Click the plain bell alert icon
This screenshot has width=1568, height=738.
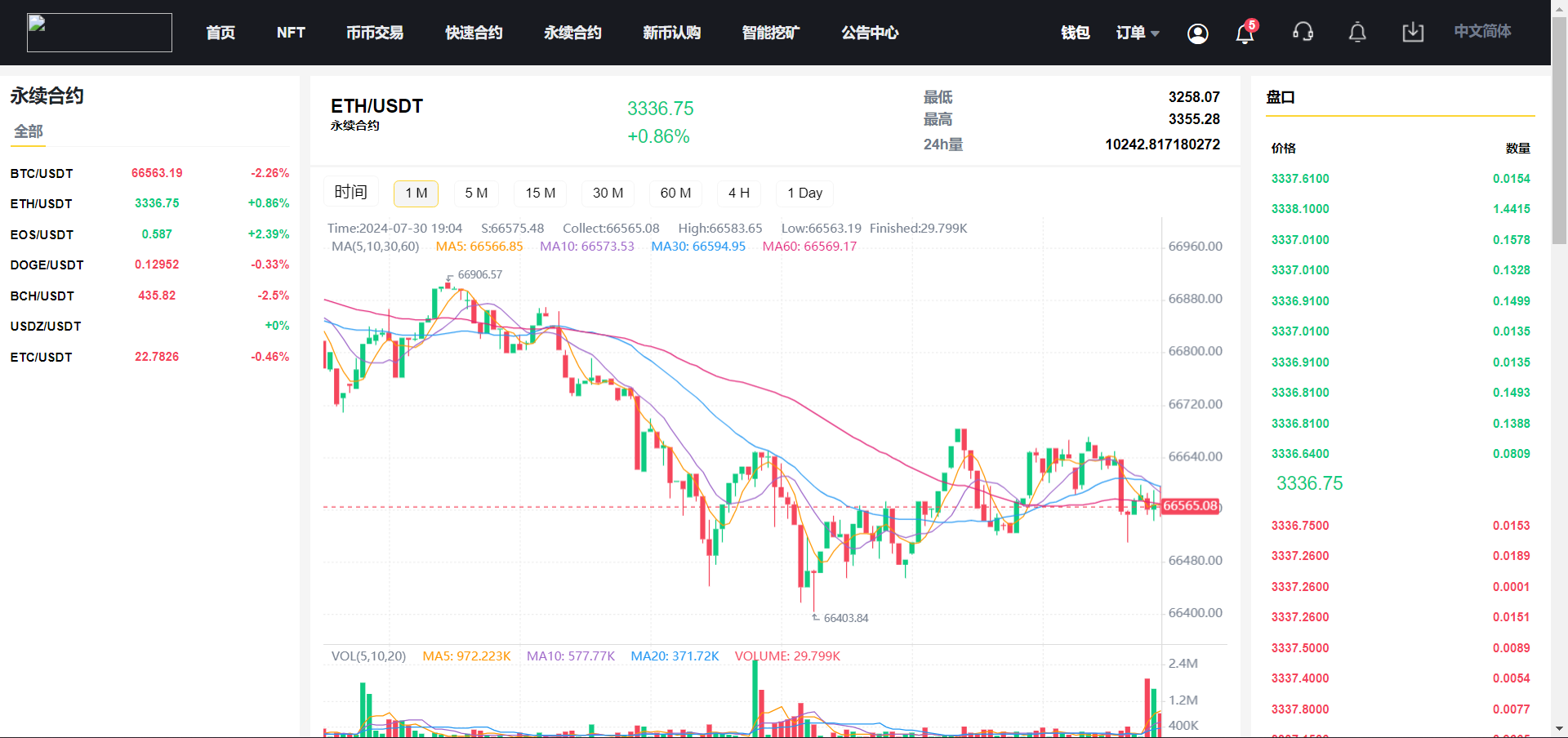[1356, 33]
